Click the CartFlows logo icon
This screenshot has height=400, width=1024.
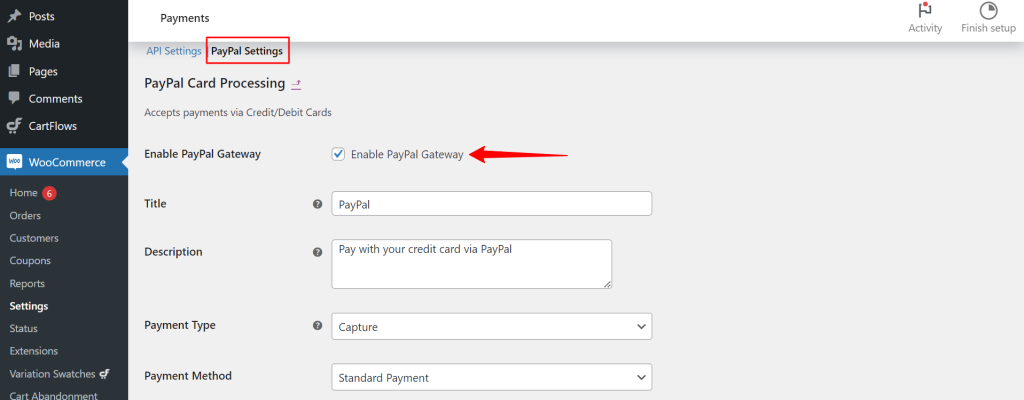pos(14,126)
